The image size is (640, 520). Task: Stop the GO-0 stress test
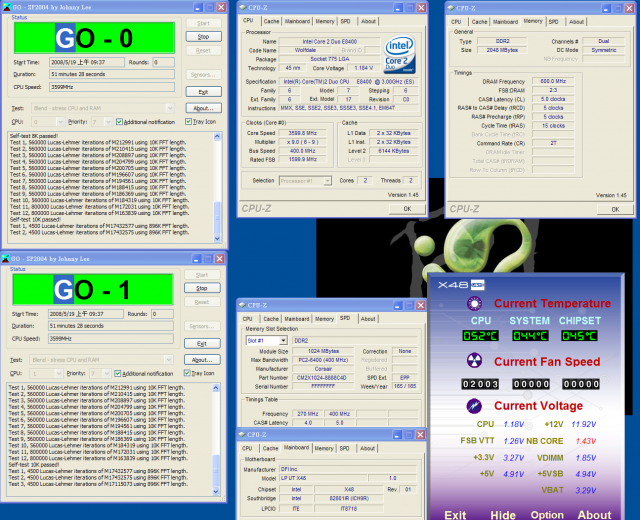[x=204, y=37]
